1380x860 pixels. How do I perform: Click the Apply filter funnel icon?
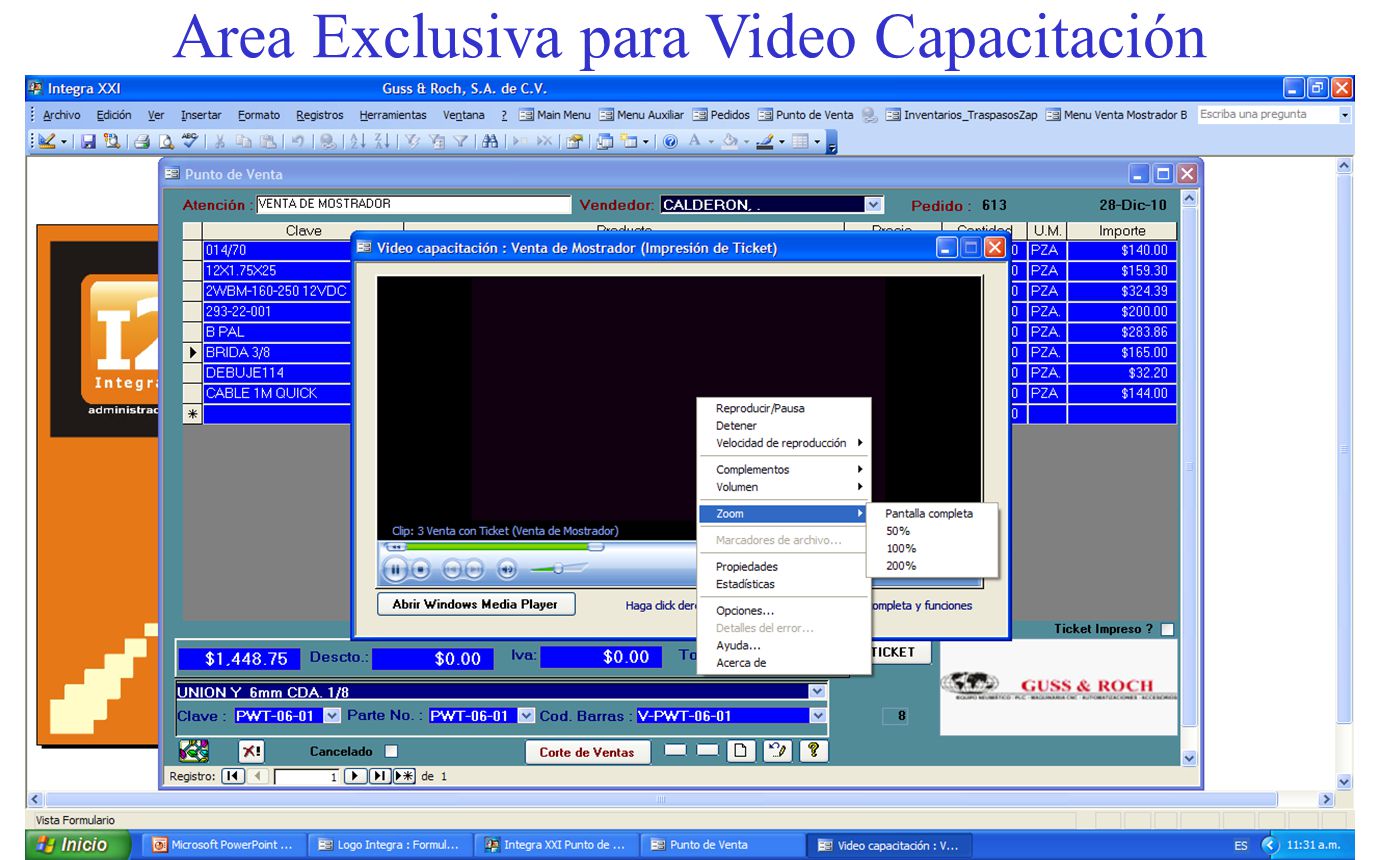[x=461, y=142]
